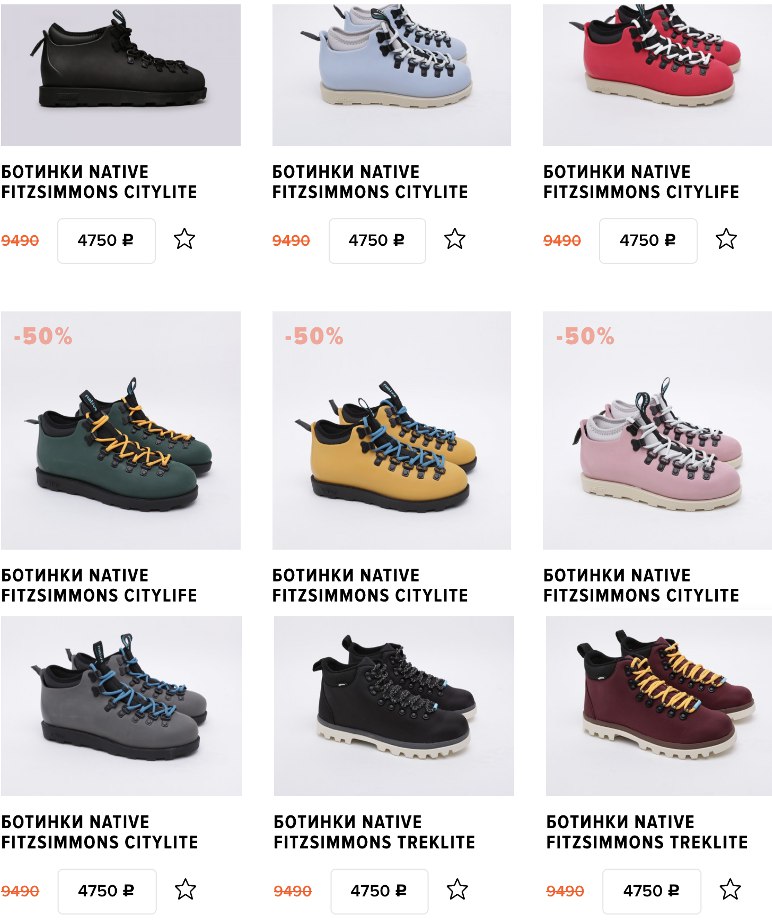Open the burgundy Treklite boots photo
This screenshot has height=922, width=772.
(x=659, y=706)
